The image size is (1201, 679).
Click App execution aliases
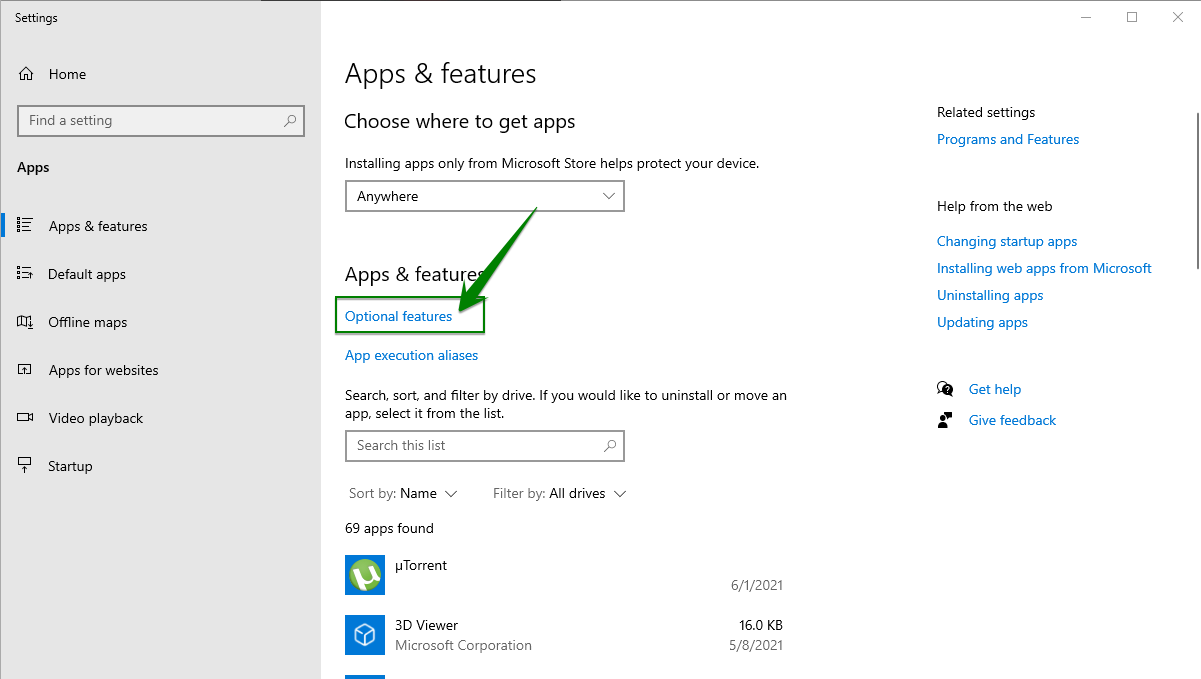tap(411, 355)
